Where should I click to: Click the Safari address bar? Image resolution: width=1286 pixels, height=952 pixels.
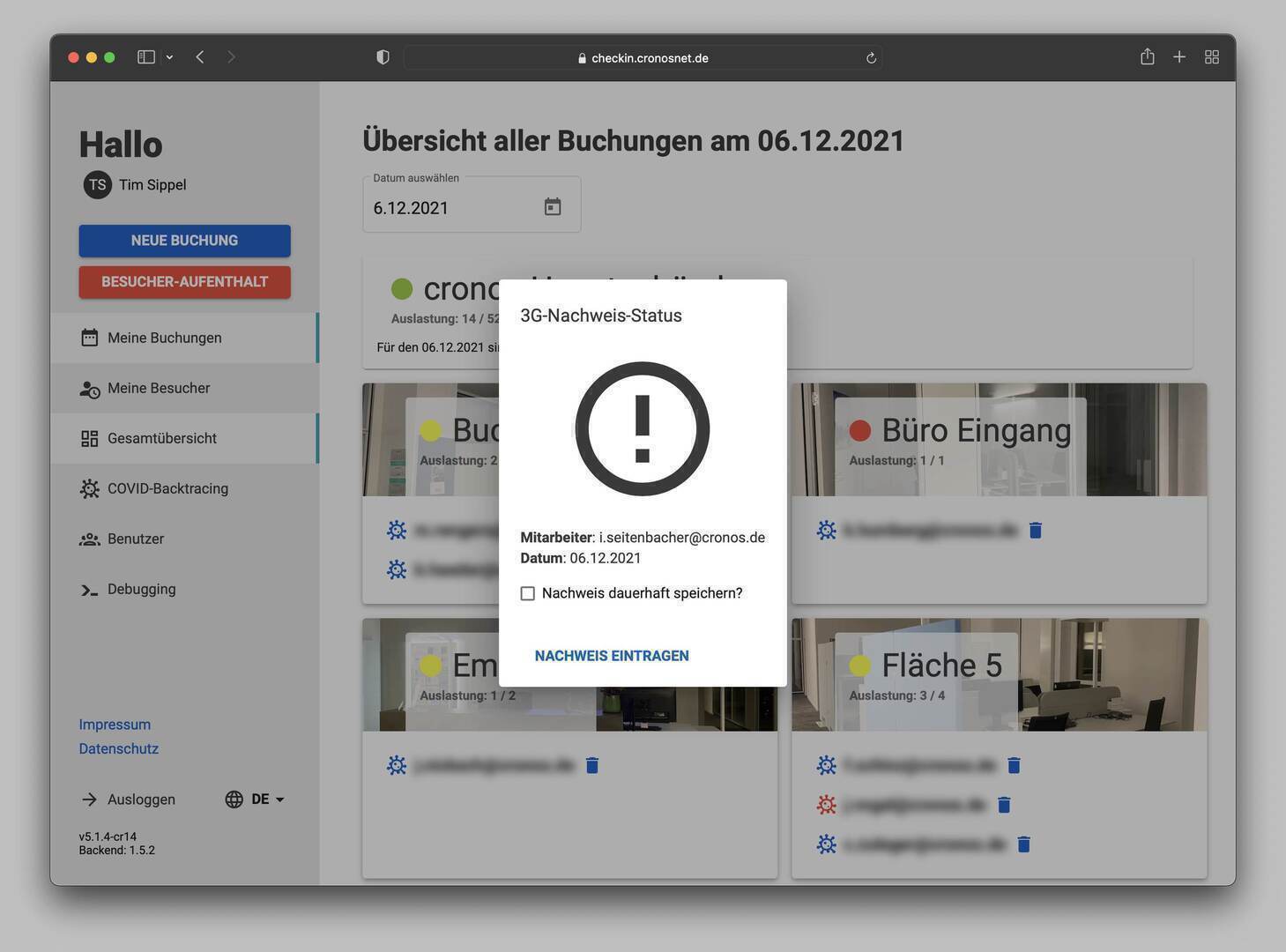coord(643,58)
